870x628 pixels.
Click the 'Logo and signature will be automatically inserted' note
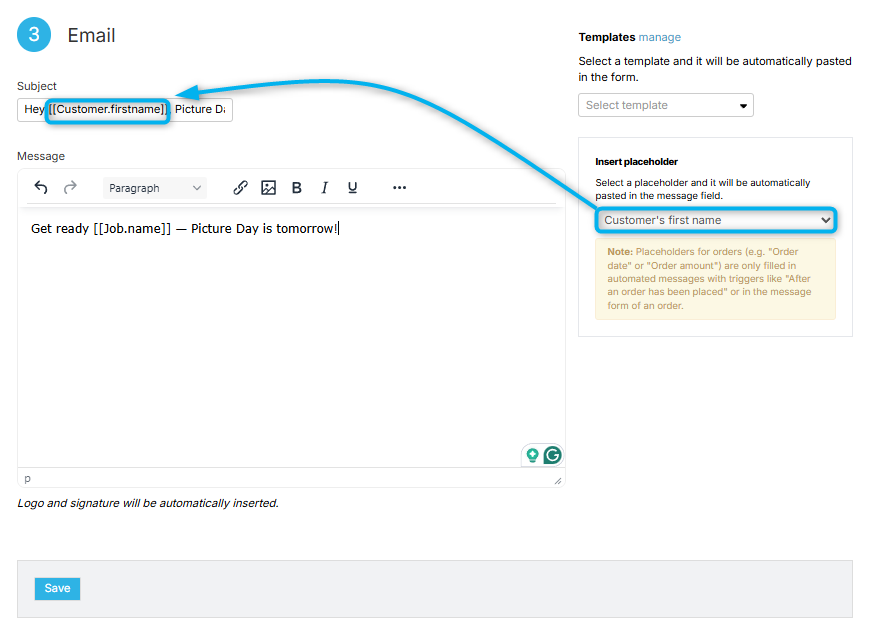click(148, 503)
